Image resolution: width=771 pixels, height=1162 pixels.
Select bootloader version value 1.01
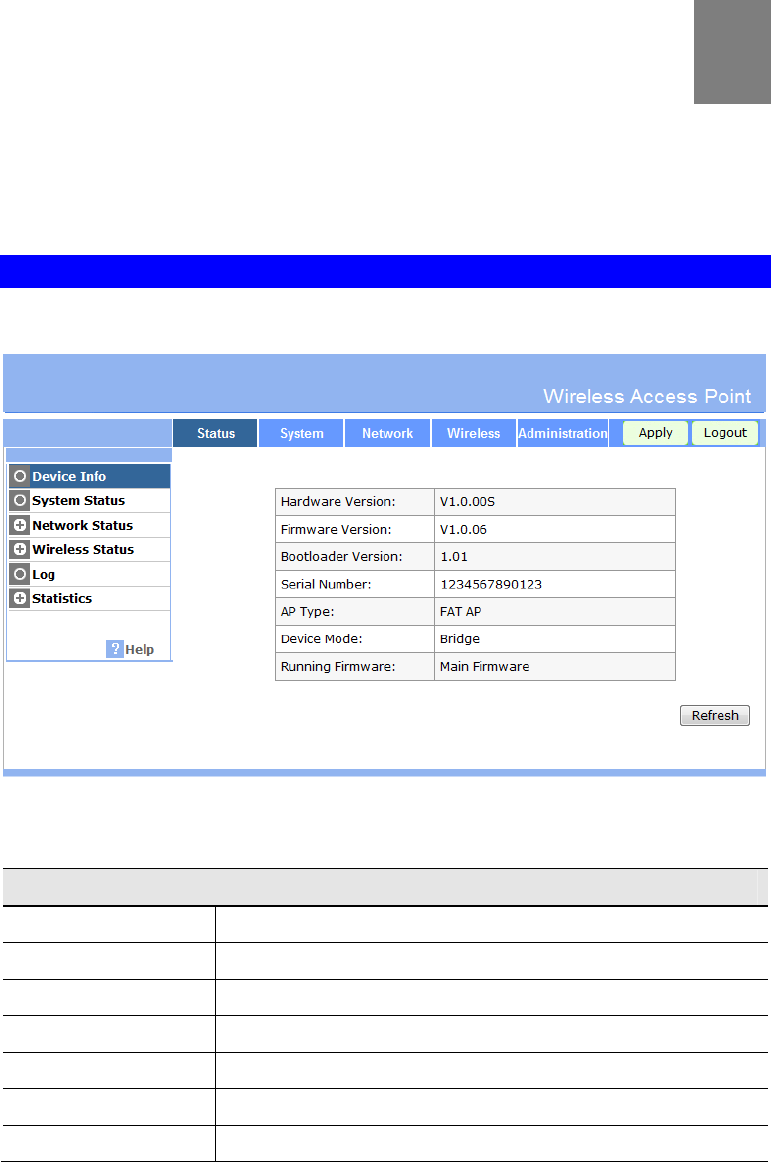(454, 557)
